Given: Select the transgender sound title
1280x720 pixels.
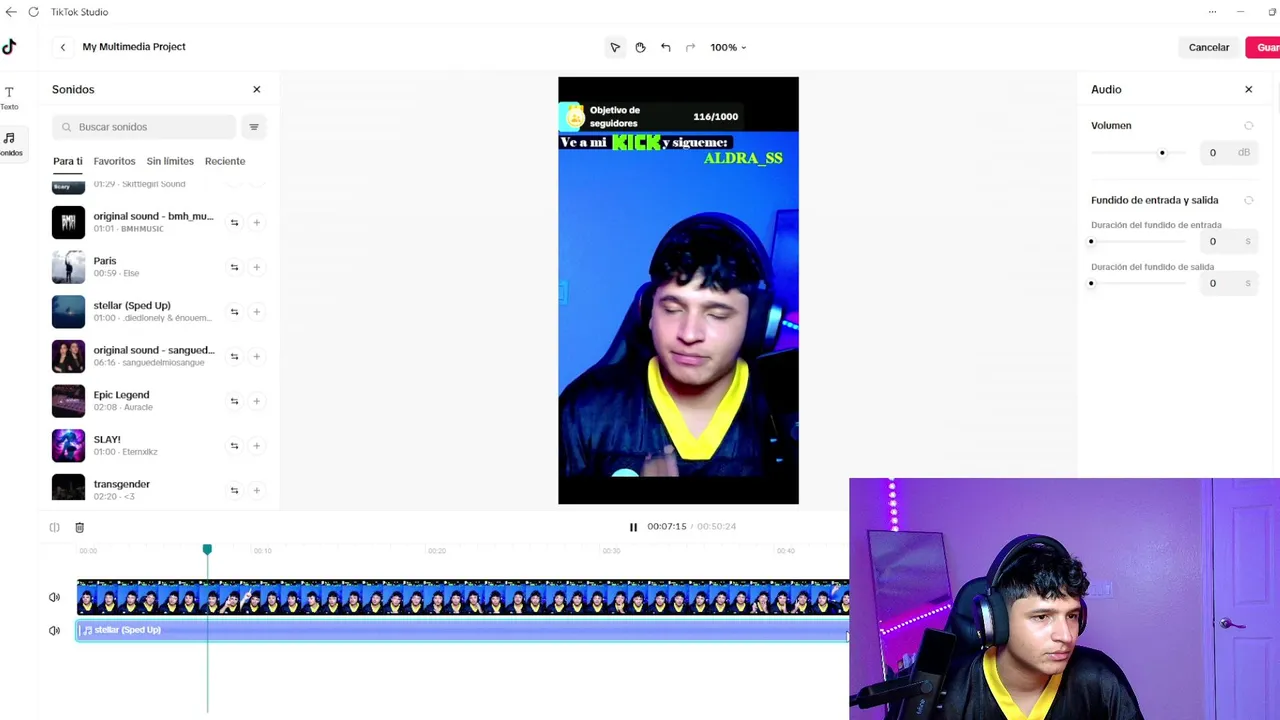Looking at the screenshot, I should 121,484.
